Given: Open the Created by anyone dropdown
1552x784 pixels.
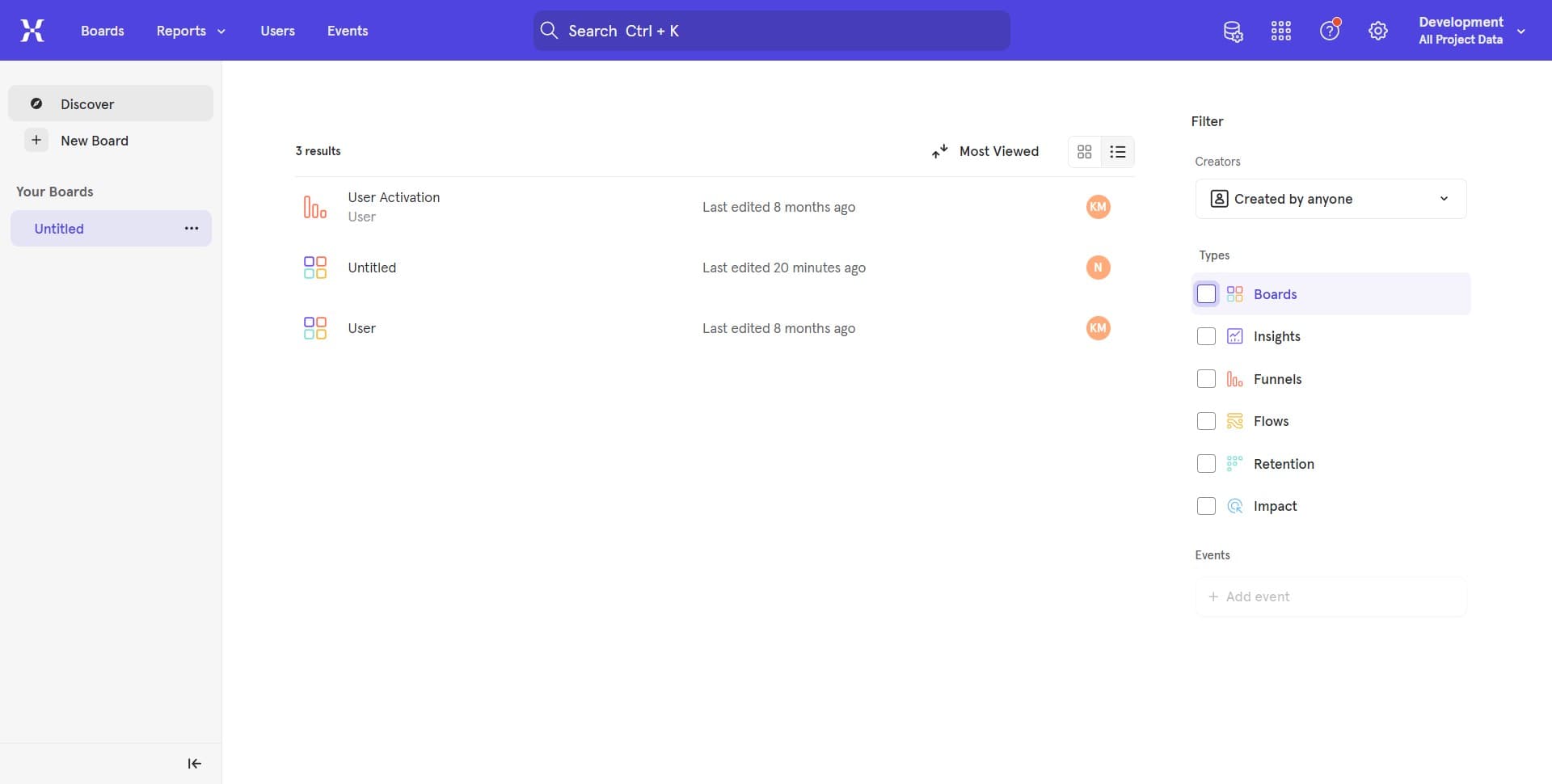Looking at the screenshot, I should point(1331,198).
